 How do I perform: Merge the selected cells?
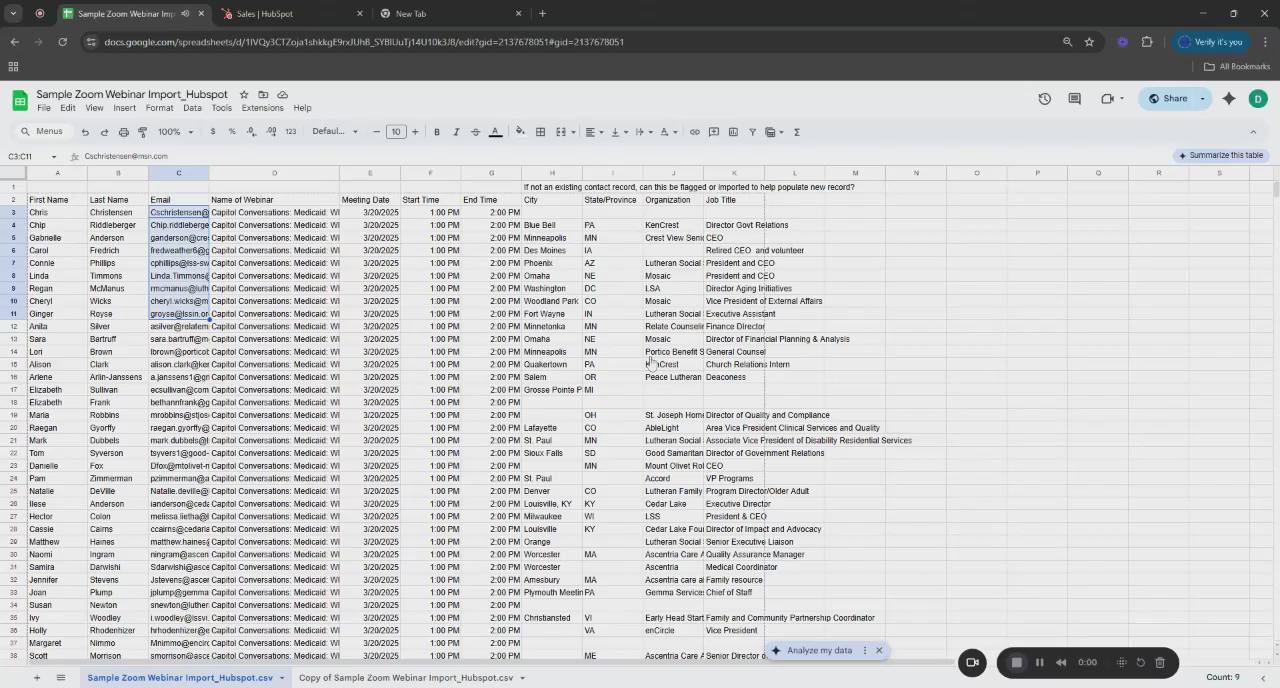point(560,132)
